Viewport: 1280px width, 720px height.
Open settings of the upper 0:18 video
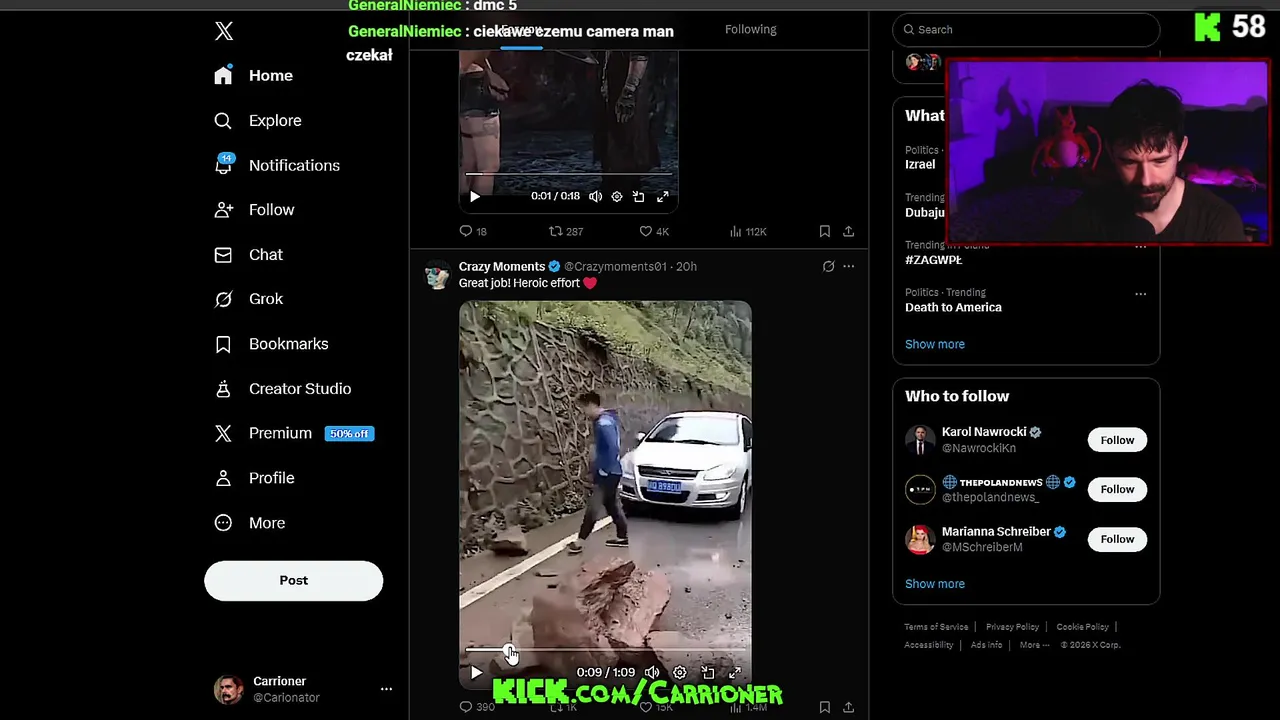(617, 197)
